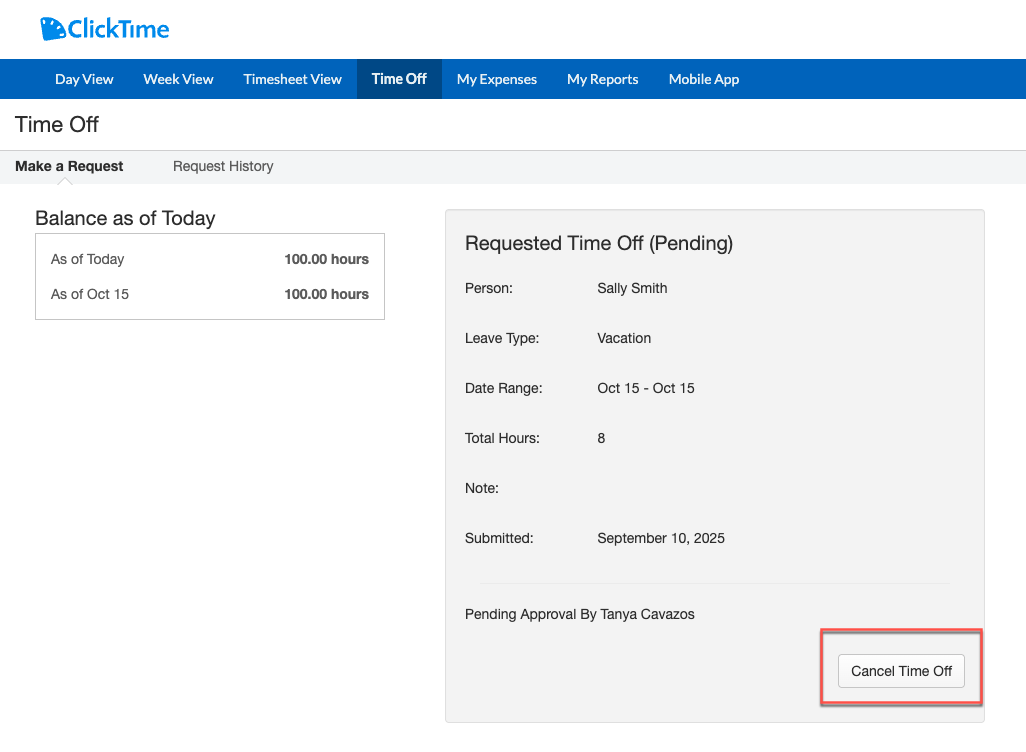1026x752 pixels.
Task: Switch to Week View
Action: coord(178,79)
